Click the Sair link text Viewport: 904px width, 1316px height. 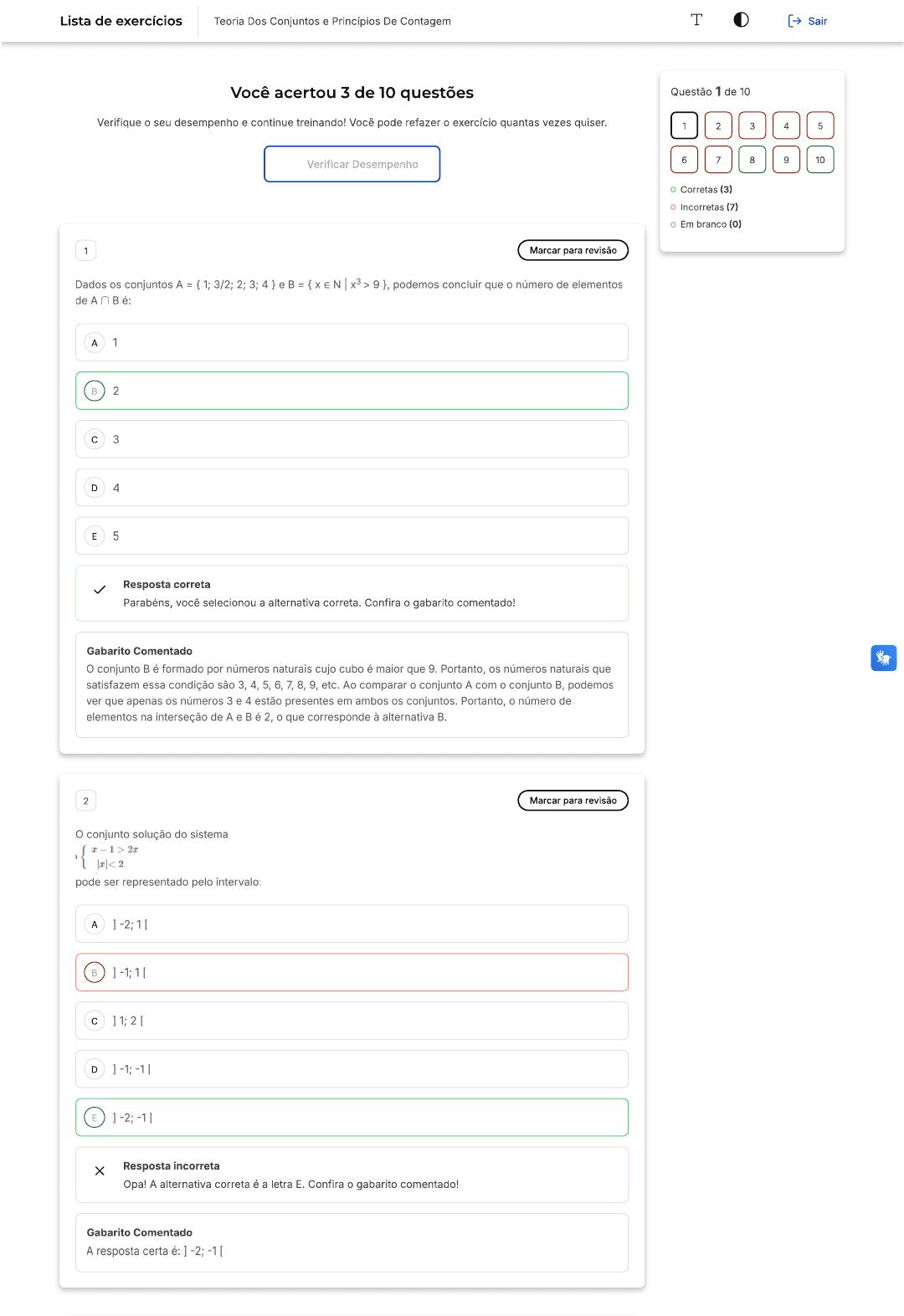(818, 21)
